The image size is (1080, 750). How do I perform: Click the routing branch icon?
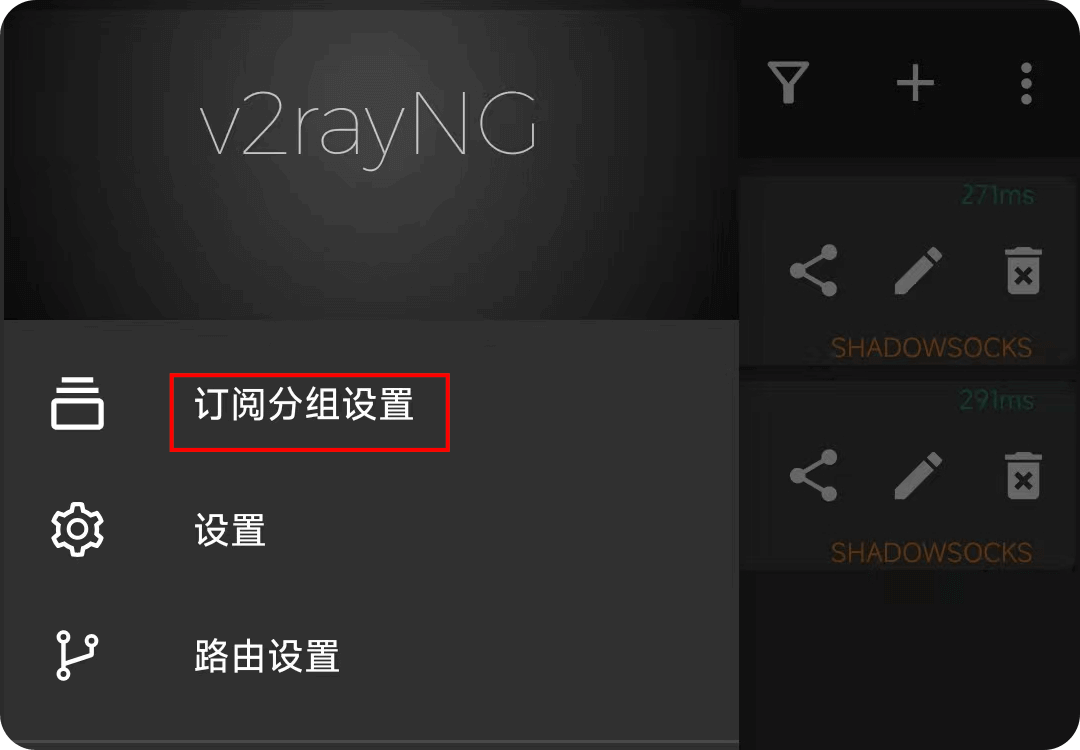(x=76, y=655)
